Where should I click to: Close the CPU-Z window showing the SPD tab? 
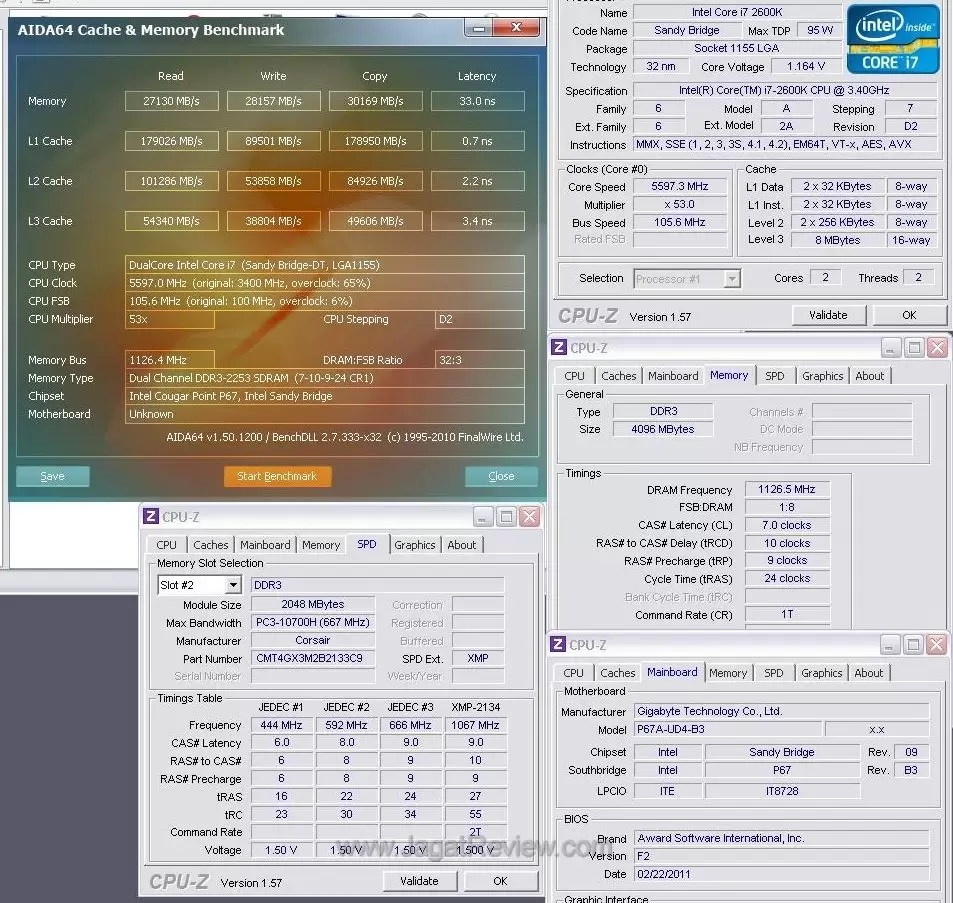[529, 517]
